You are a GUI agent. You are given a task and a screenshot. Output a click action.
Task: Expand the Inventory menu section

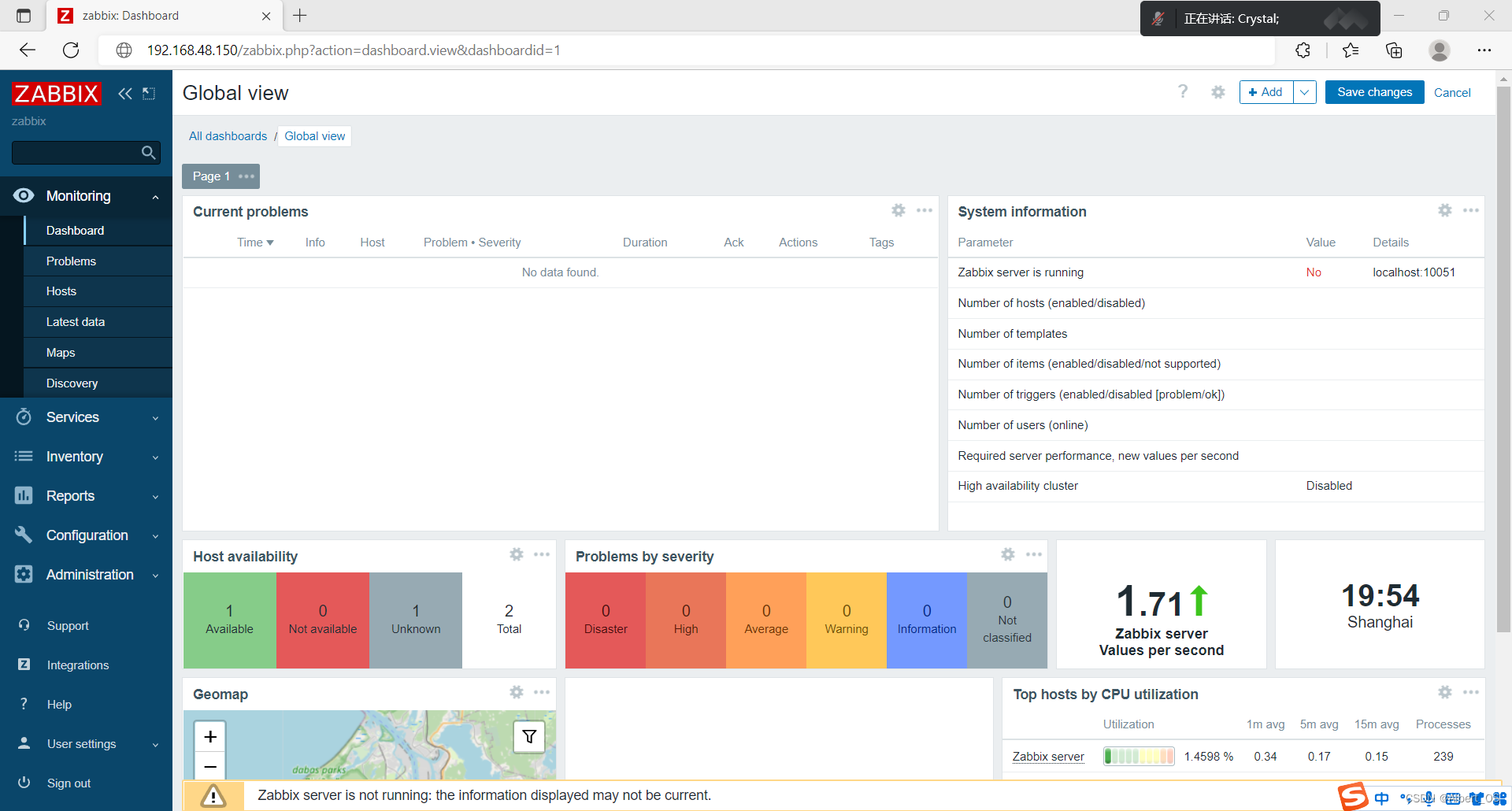(86, 457)
